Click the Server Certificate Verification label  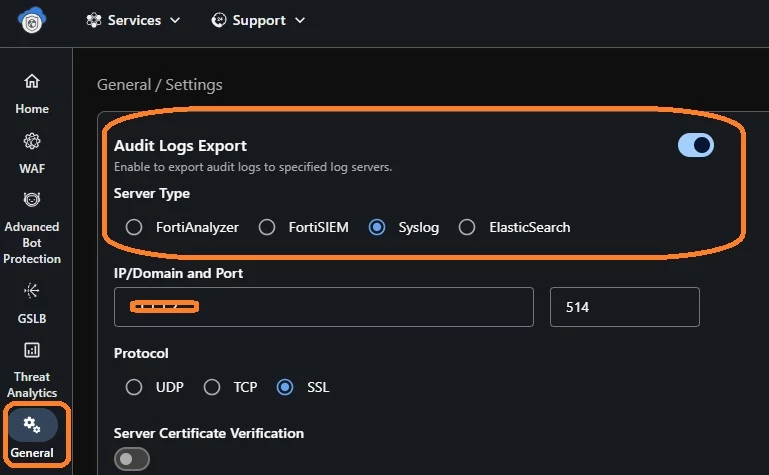[209, 433]
